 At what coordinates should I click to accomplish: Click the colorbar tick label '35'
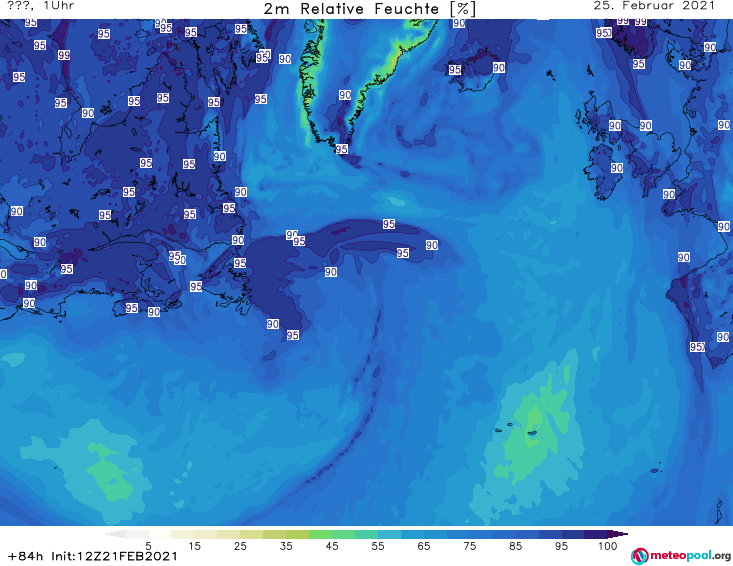(286, 546)
